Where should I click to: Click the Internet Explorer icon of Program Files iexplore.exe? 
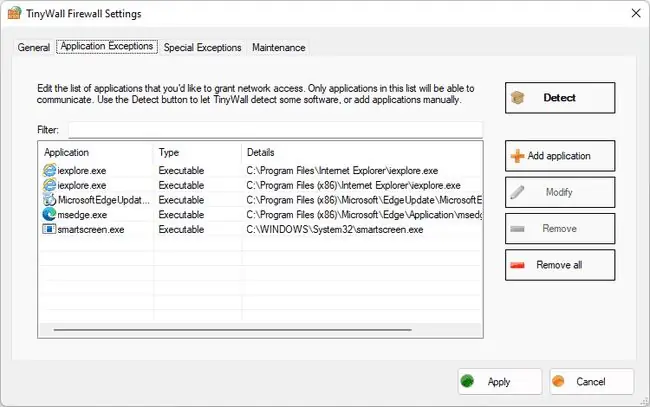click(x=49, y=170)
